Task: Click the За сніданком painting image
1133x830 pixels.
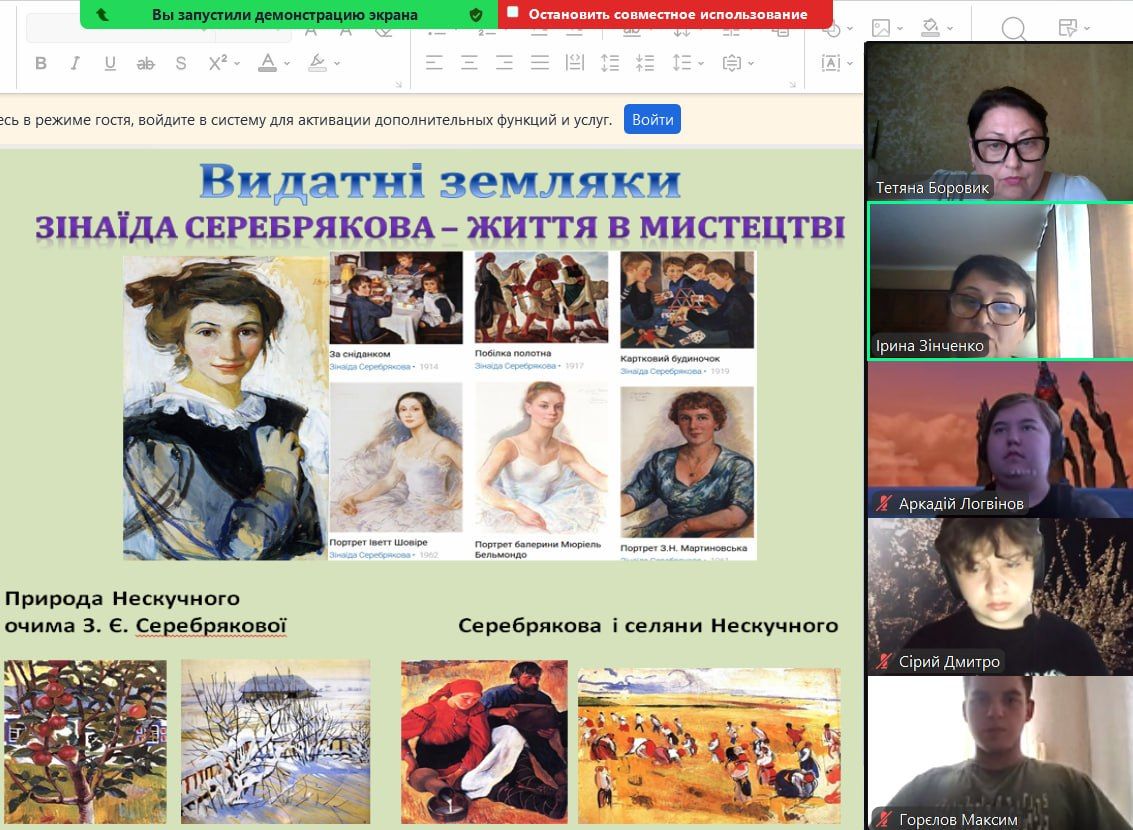Action: [396, 298]
